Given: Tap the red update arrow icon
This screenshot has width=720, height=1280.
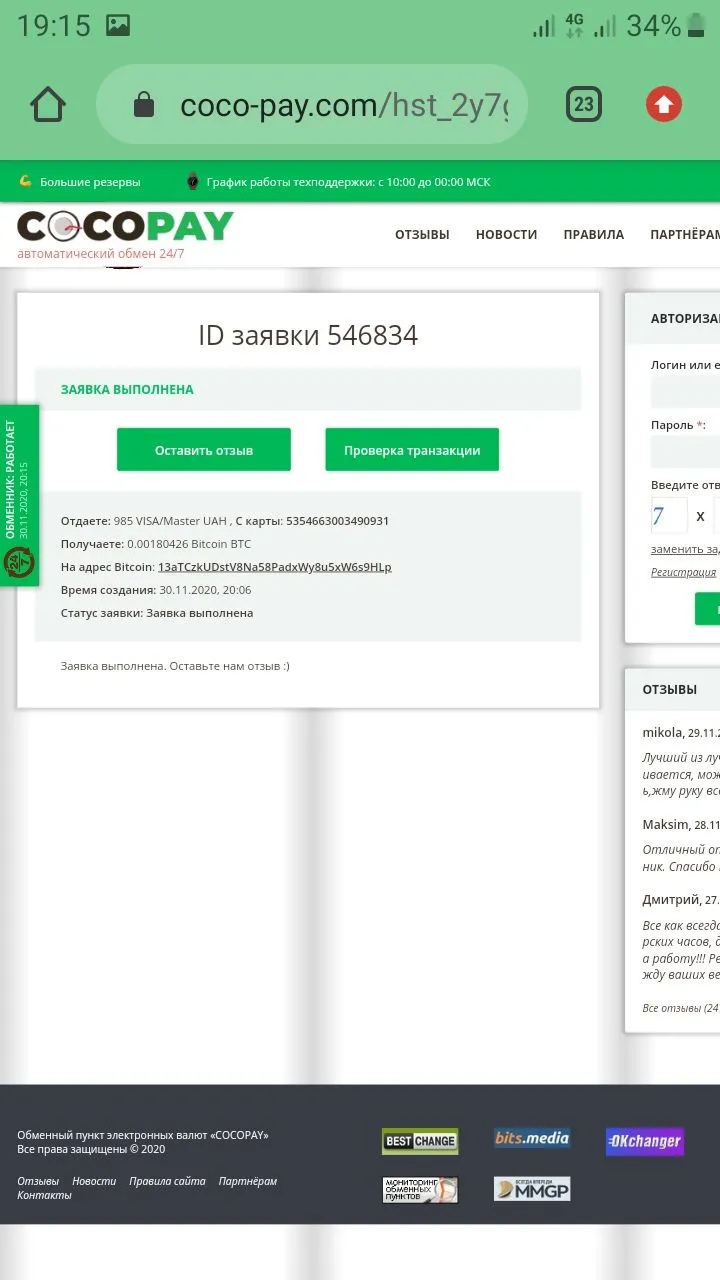Looking at the screenshot, I should (664, 104).
